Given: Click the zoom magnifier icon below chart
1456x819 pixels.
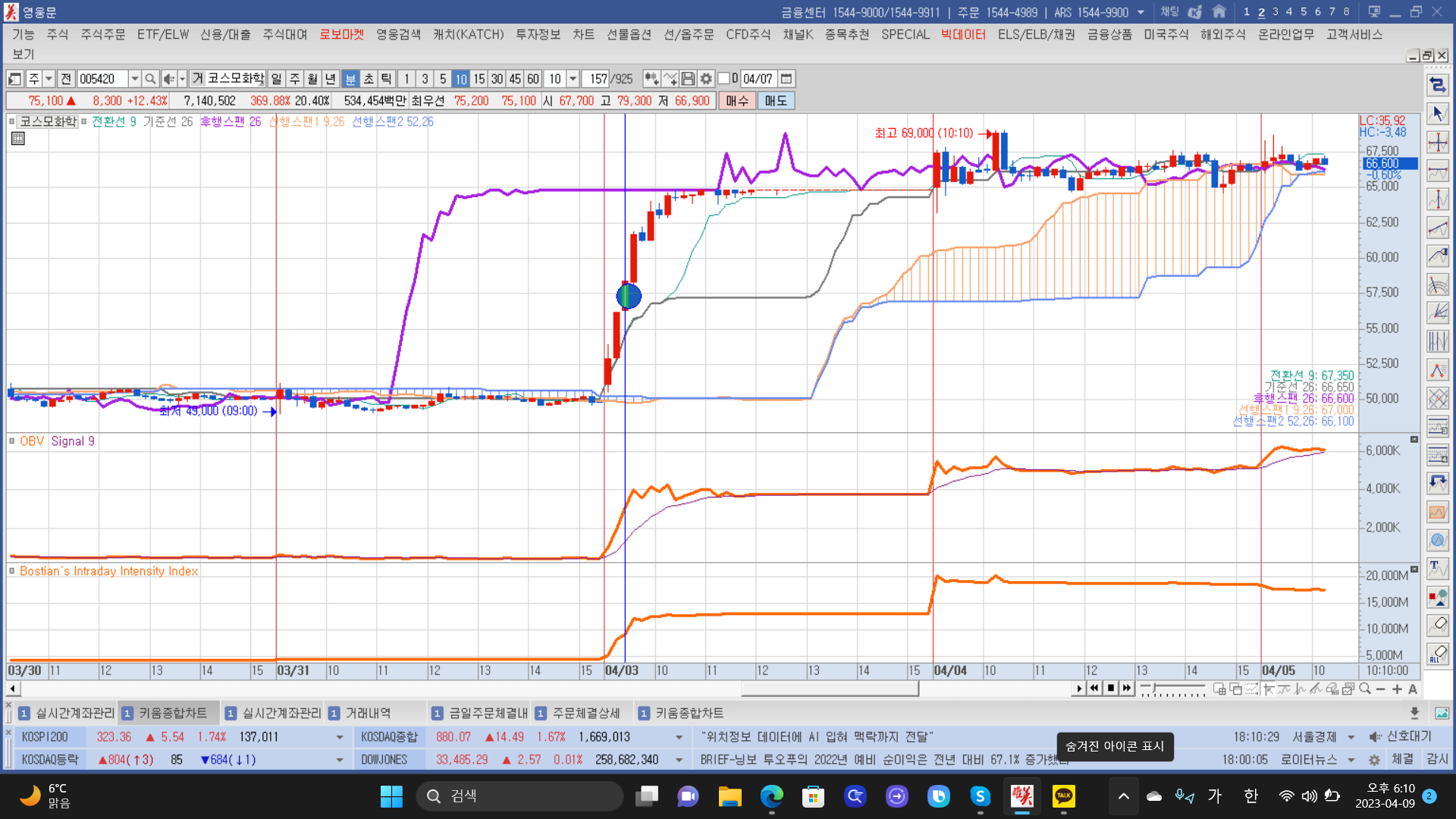Looking at the screenshot, I should click(1365, 689).
